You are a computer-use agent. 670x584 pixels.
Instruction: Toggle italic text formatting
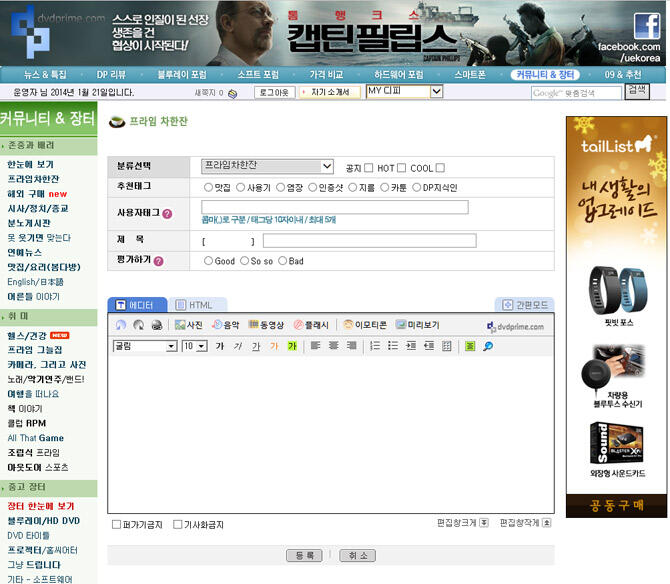(238, 346)
